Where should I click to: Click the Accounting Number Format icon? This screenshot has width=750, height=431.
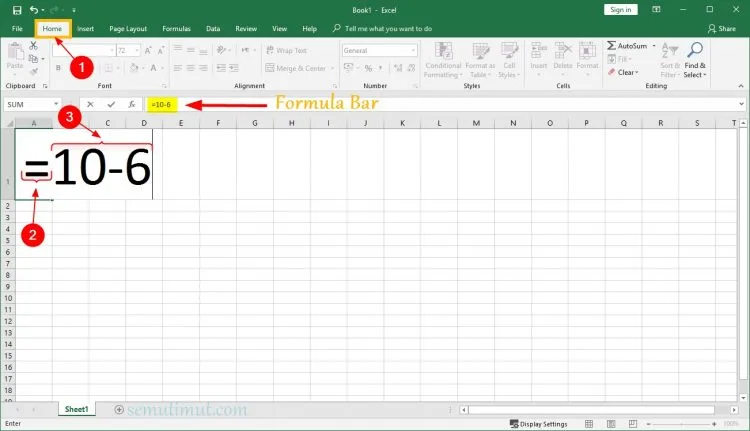pyautogui.click(x=349, y=68)
